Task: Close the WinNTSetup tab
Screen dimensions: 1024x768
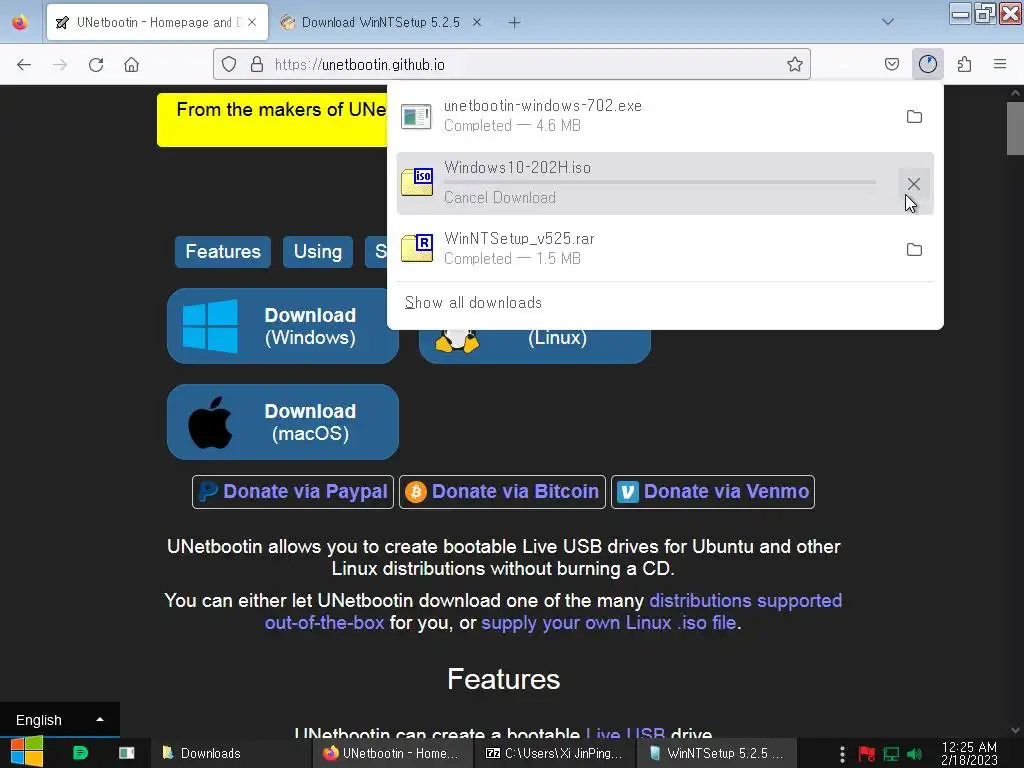Action: pos(477,22)
